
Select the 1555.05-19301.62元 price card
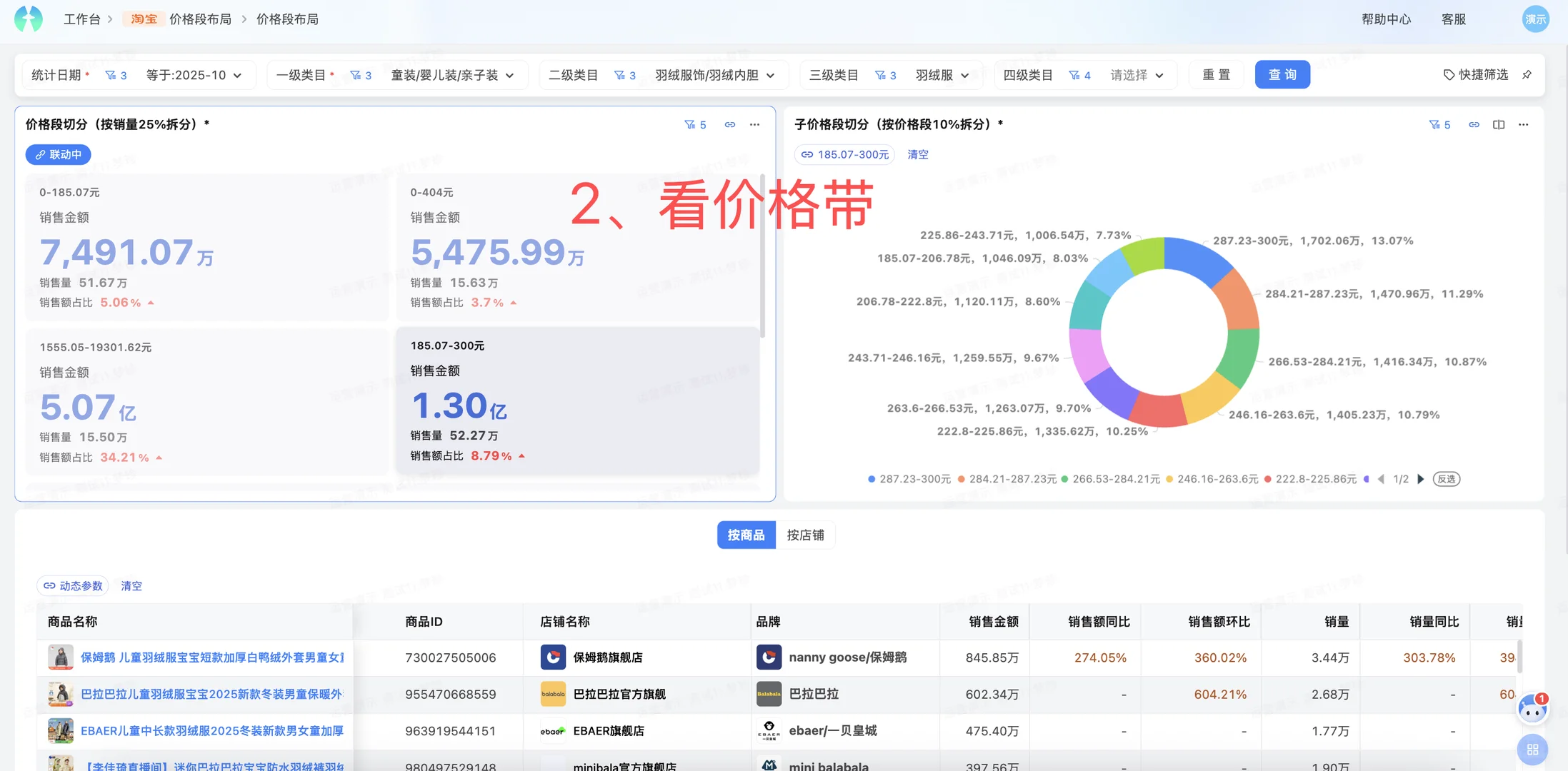click(206, 402)
